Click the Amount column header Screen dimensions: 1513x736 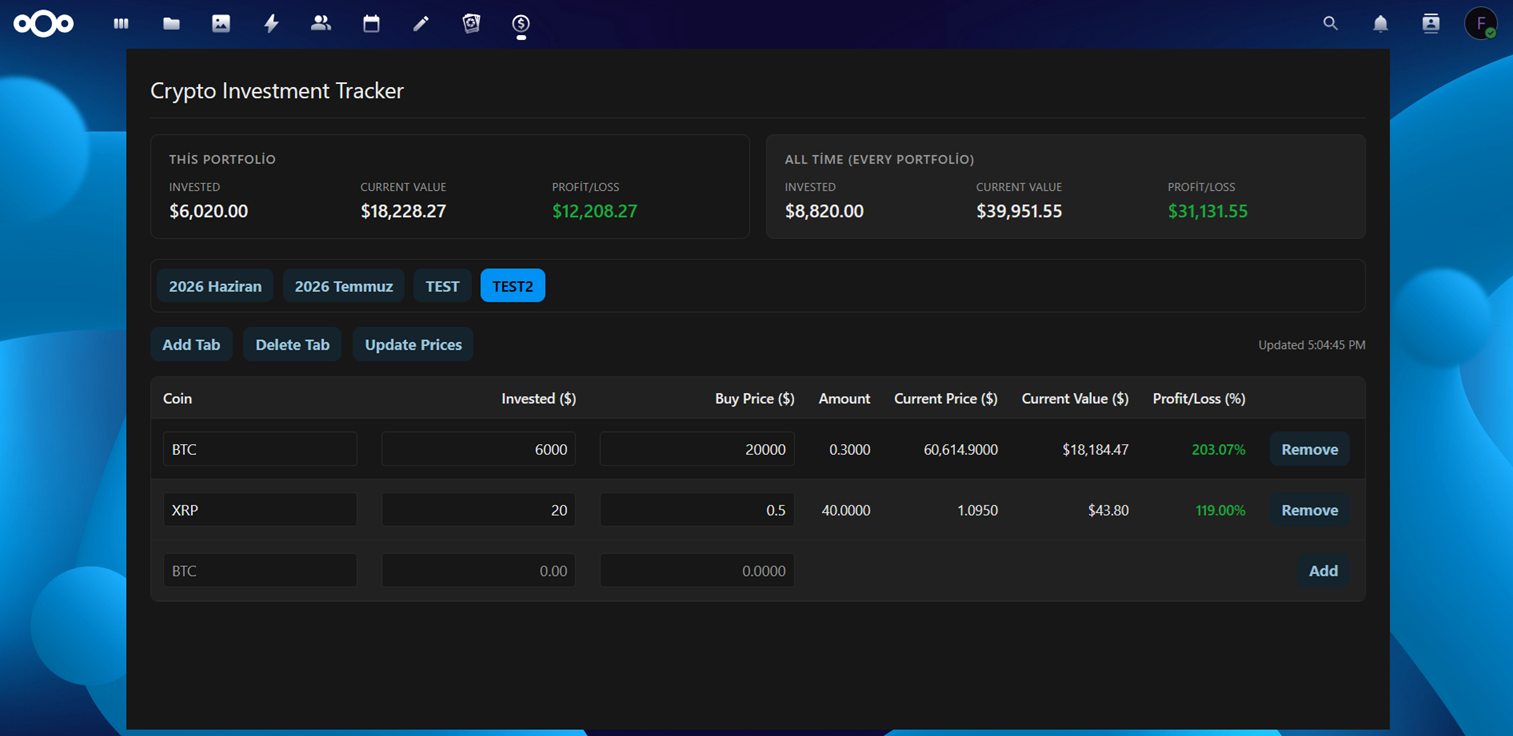(x=844, y=398)
